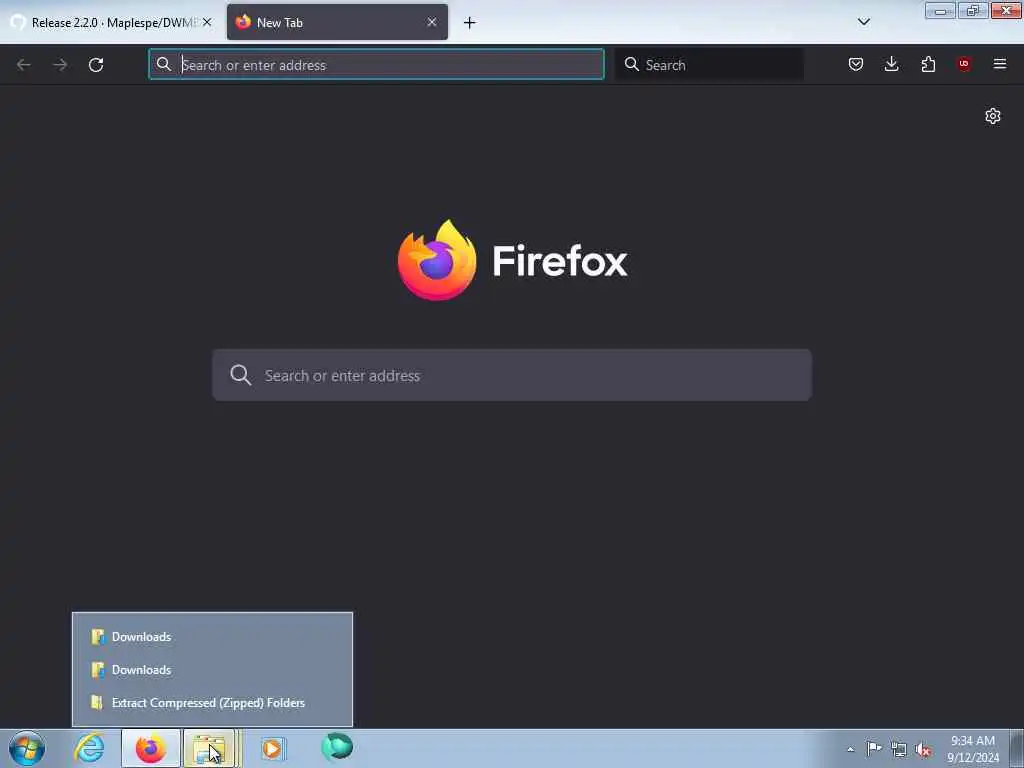Open Windows Media Player from taskbar
Image resolution: width=1024 pixels, height=768 pixels.
(x=272, y=748)
